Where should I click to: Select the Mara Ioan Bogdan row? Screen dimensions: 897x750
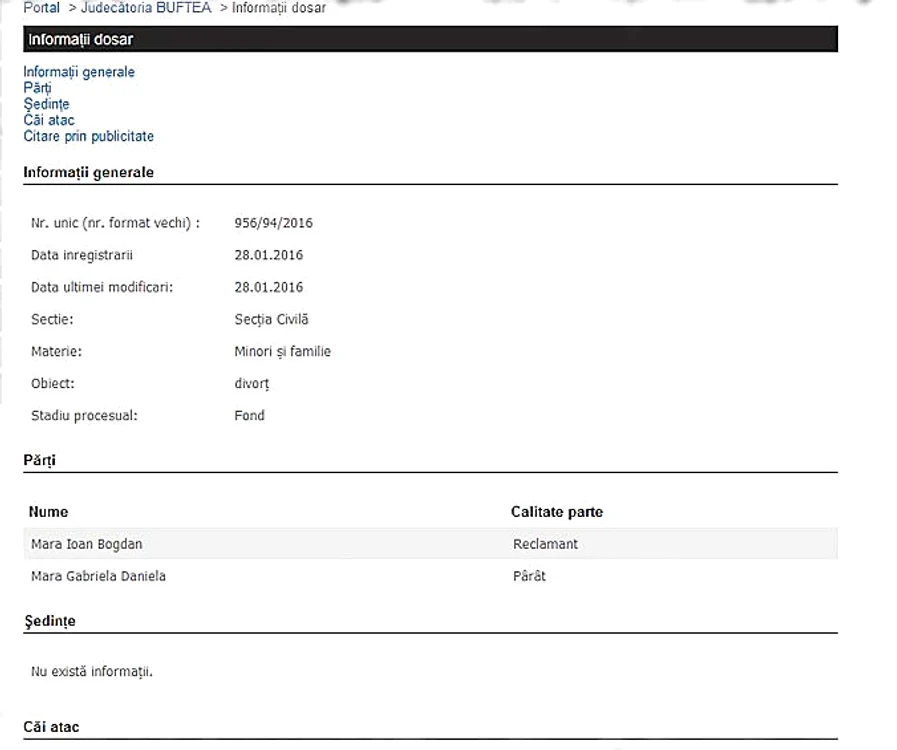click(x=430, y=543)
